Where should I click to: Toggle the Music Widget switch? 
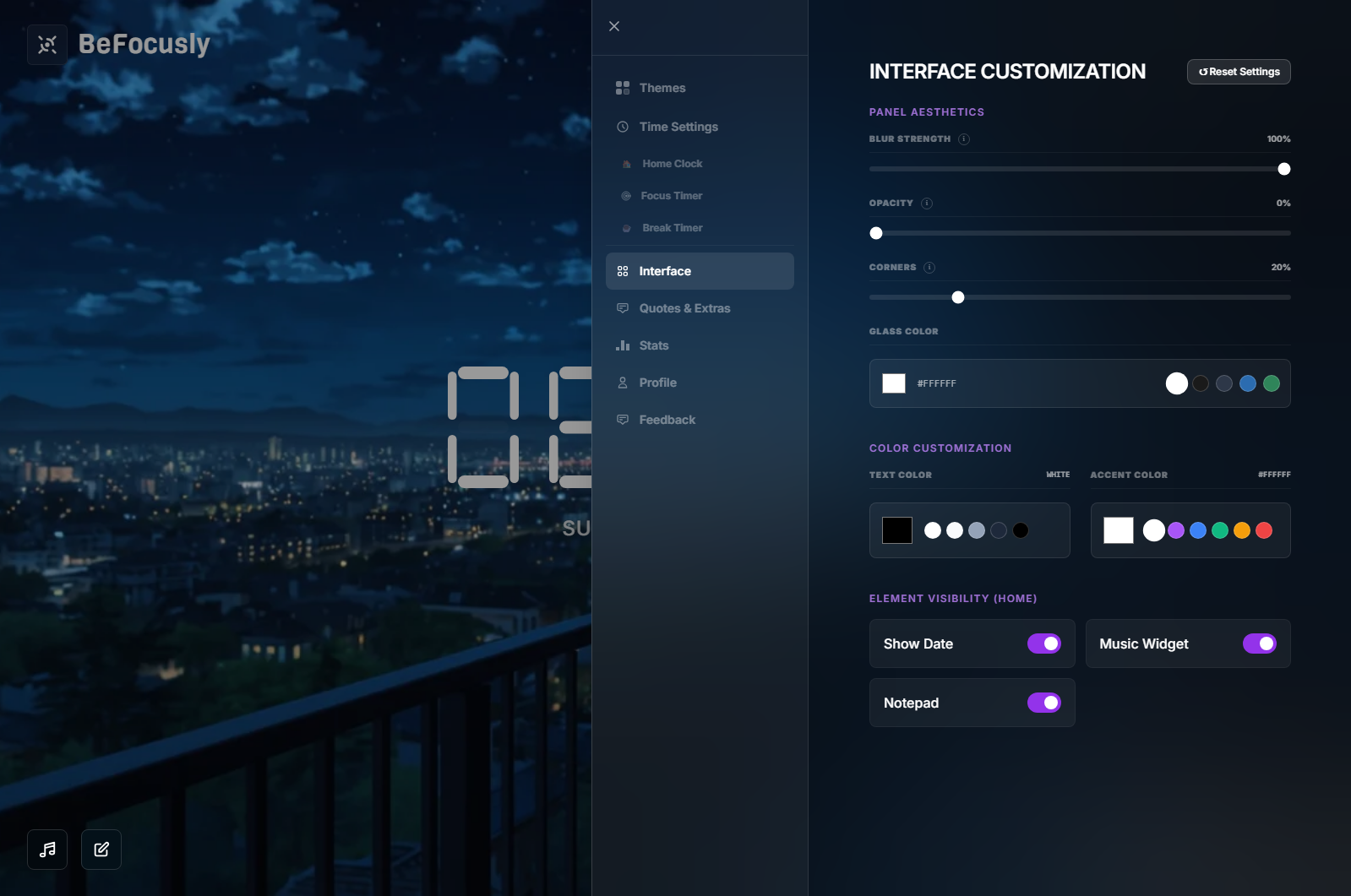coord(1260,643)
